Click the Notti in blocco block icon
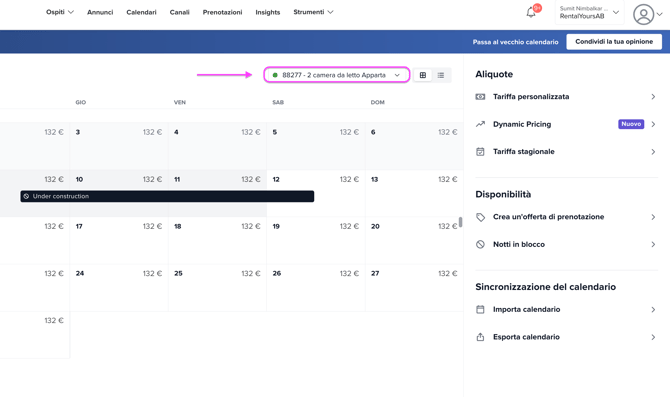The image size is (670, 397). pyautogui.click(x=480, y=244)
